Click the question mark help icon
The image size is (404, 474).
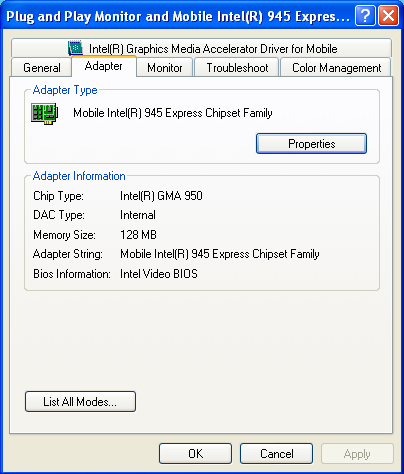pyautogui.click(x=365, y=15)
